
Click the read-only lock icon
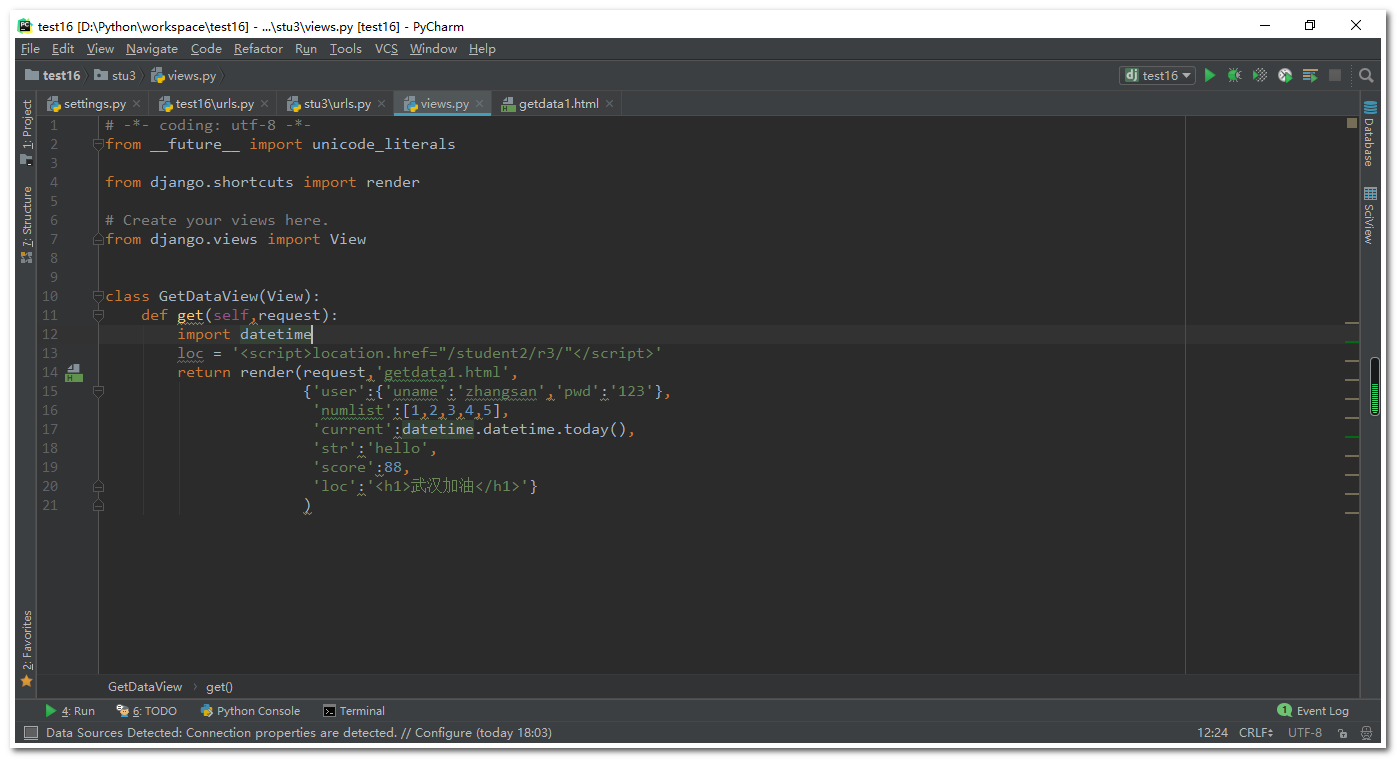point(1342,733)
